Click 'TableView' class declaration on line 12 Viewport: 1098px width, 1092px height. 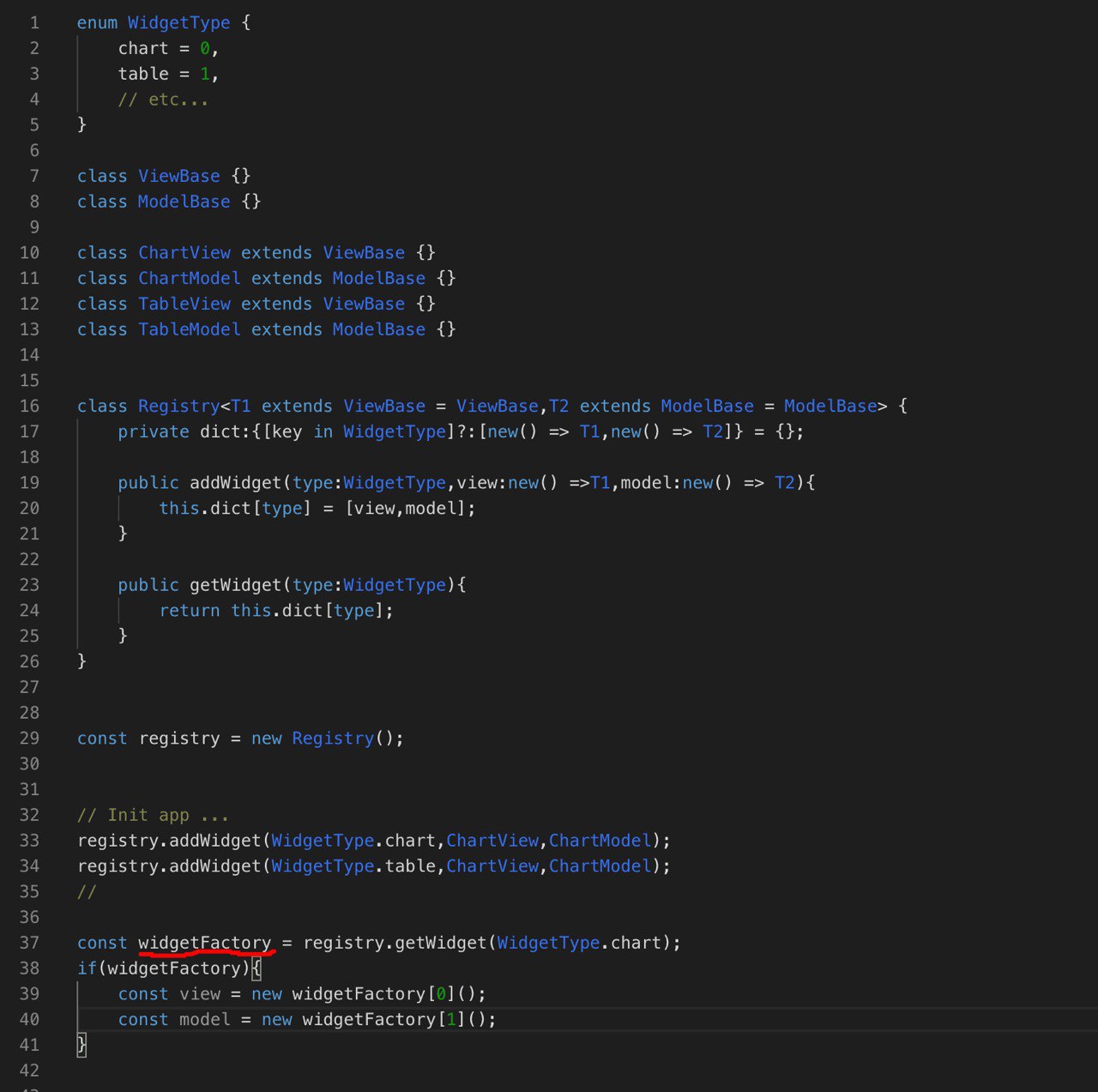pos(184,304)
